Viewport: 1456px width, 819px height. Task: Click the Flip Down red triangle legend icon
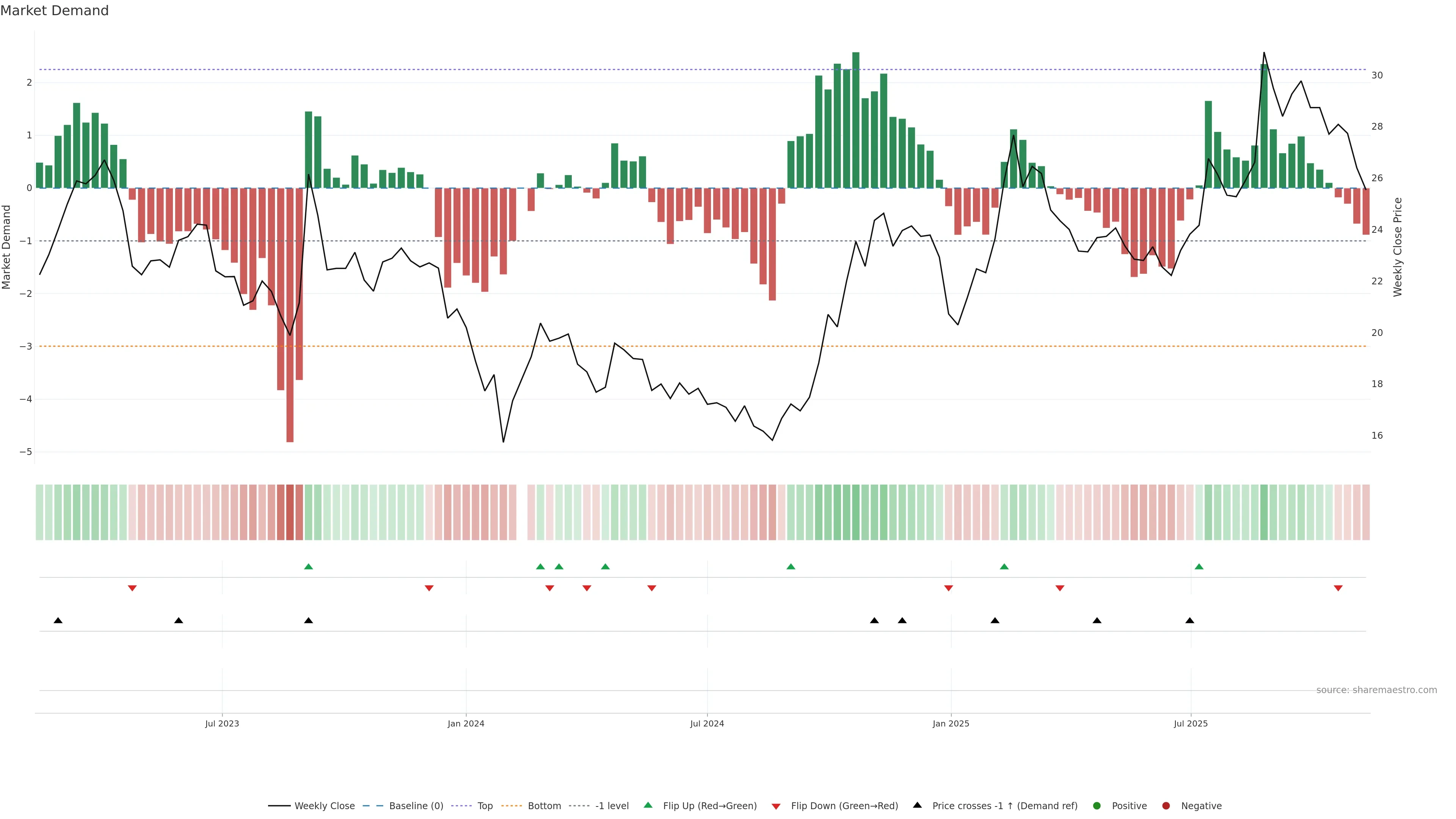pyautogui.click(x=776, y=806)
